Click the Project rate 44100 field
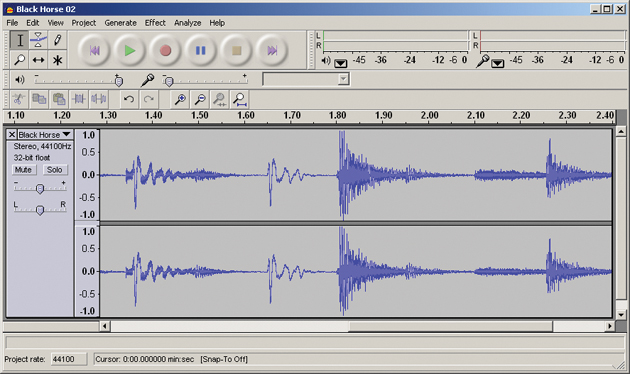The width and height of the screenshot is (630, 374). 69,359
